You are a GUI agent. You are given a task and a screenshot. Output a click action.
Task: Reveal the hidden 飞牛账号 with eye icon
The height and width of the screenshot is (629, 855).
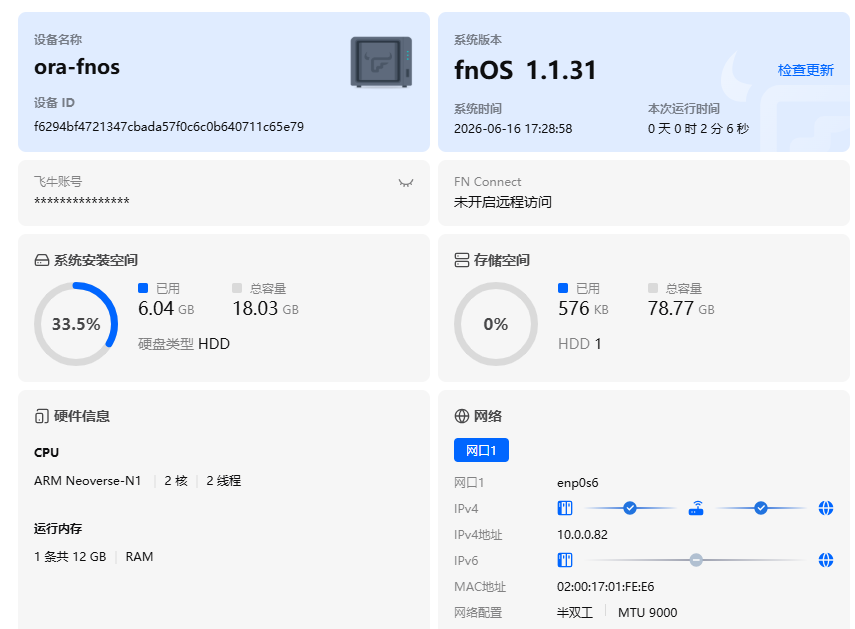click(x=406, y=183)
